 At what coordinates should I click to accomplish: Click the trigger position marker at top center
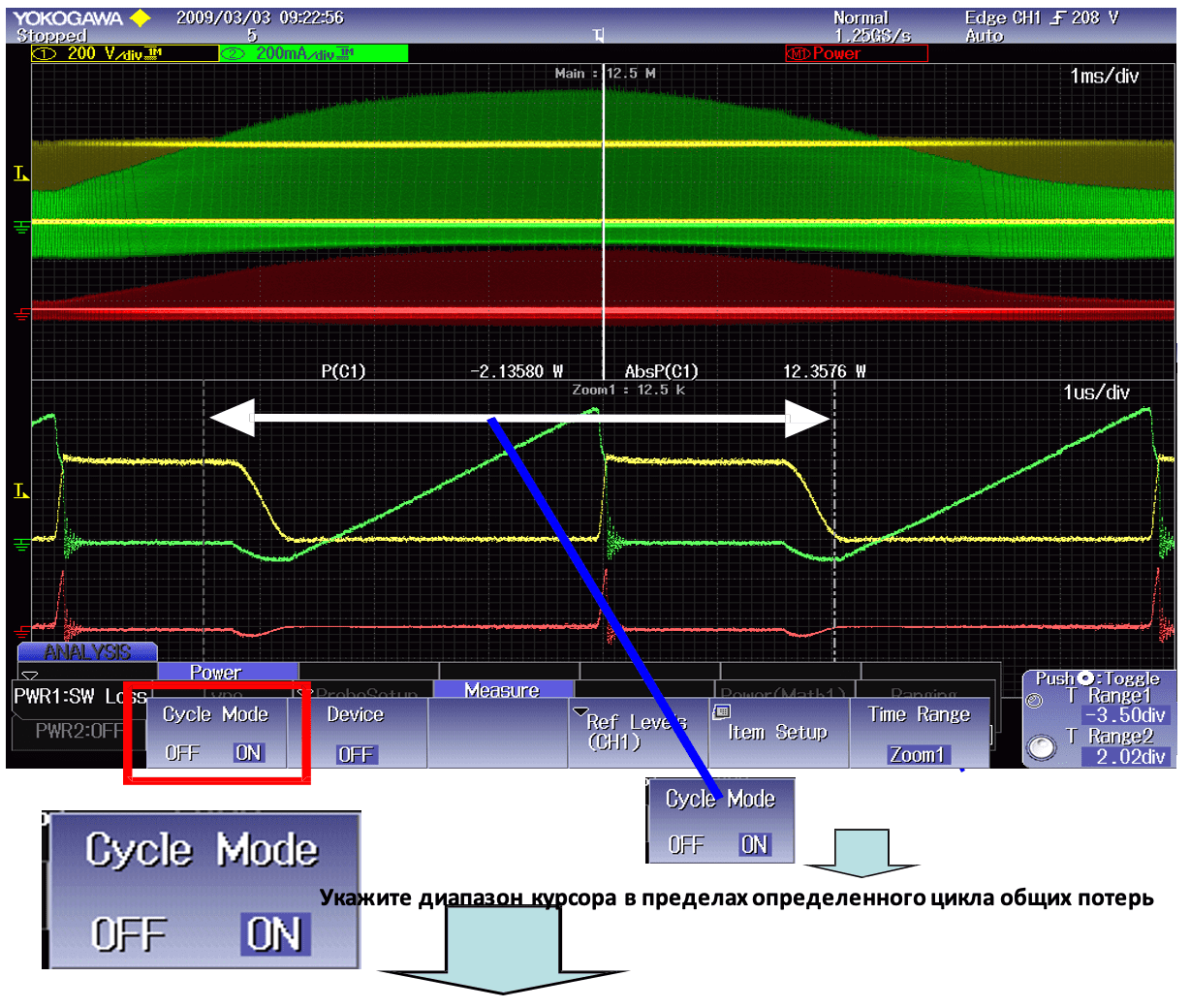coord(599,36)
